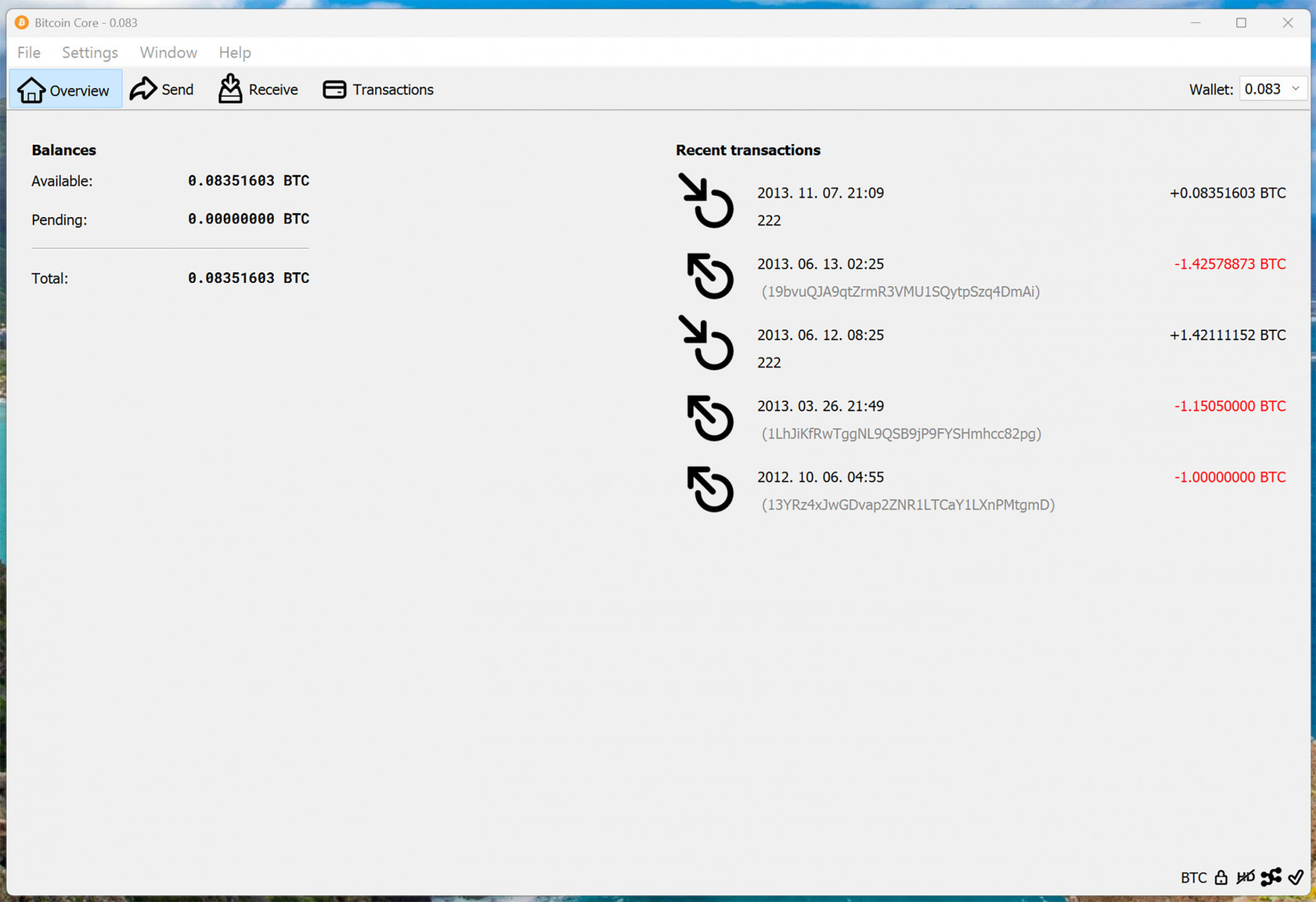Open the Receive tab
The image size is (1316, 902).
click(x=258, y=89)
